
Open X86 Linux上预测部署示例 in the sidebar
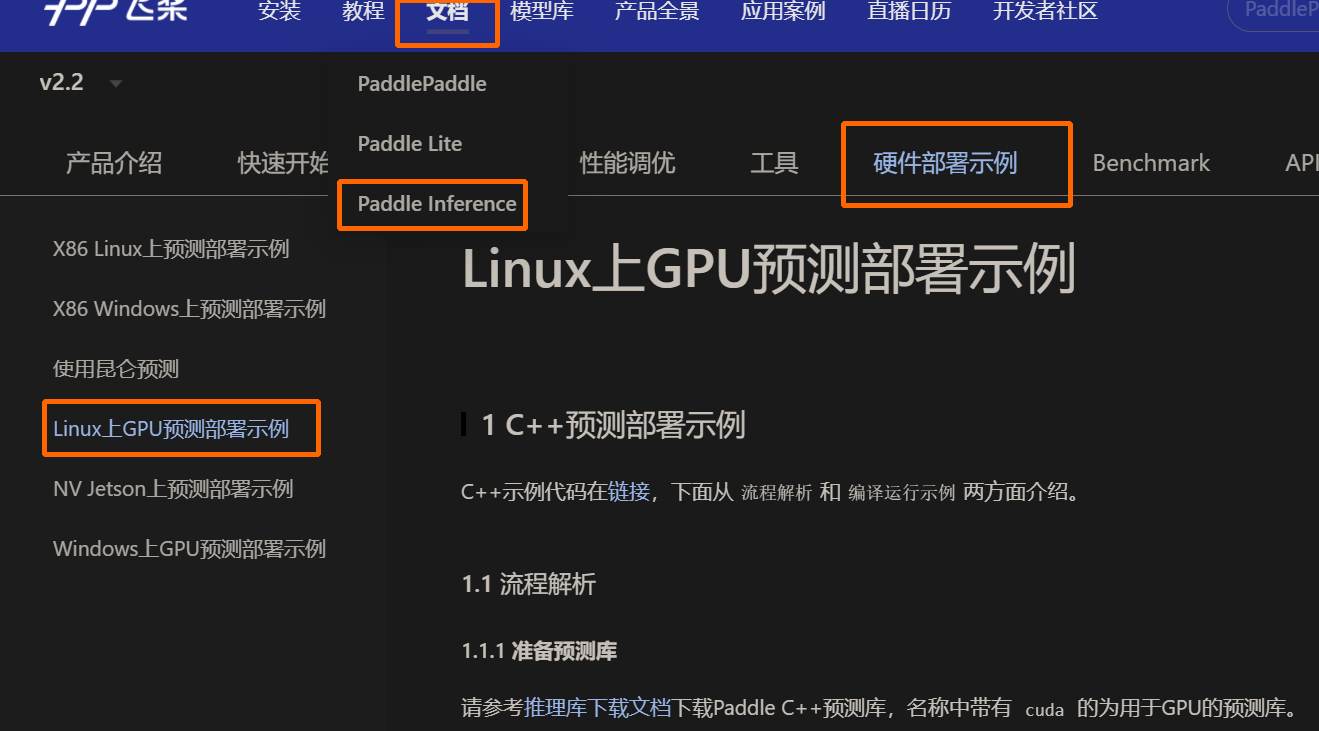[x=170, y=248]
